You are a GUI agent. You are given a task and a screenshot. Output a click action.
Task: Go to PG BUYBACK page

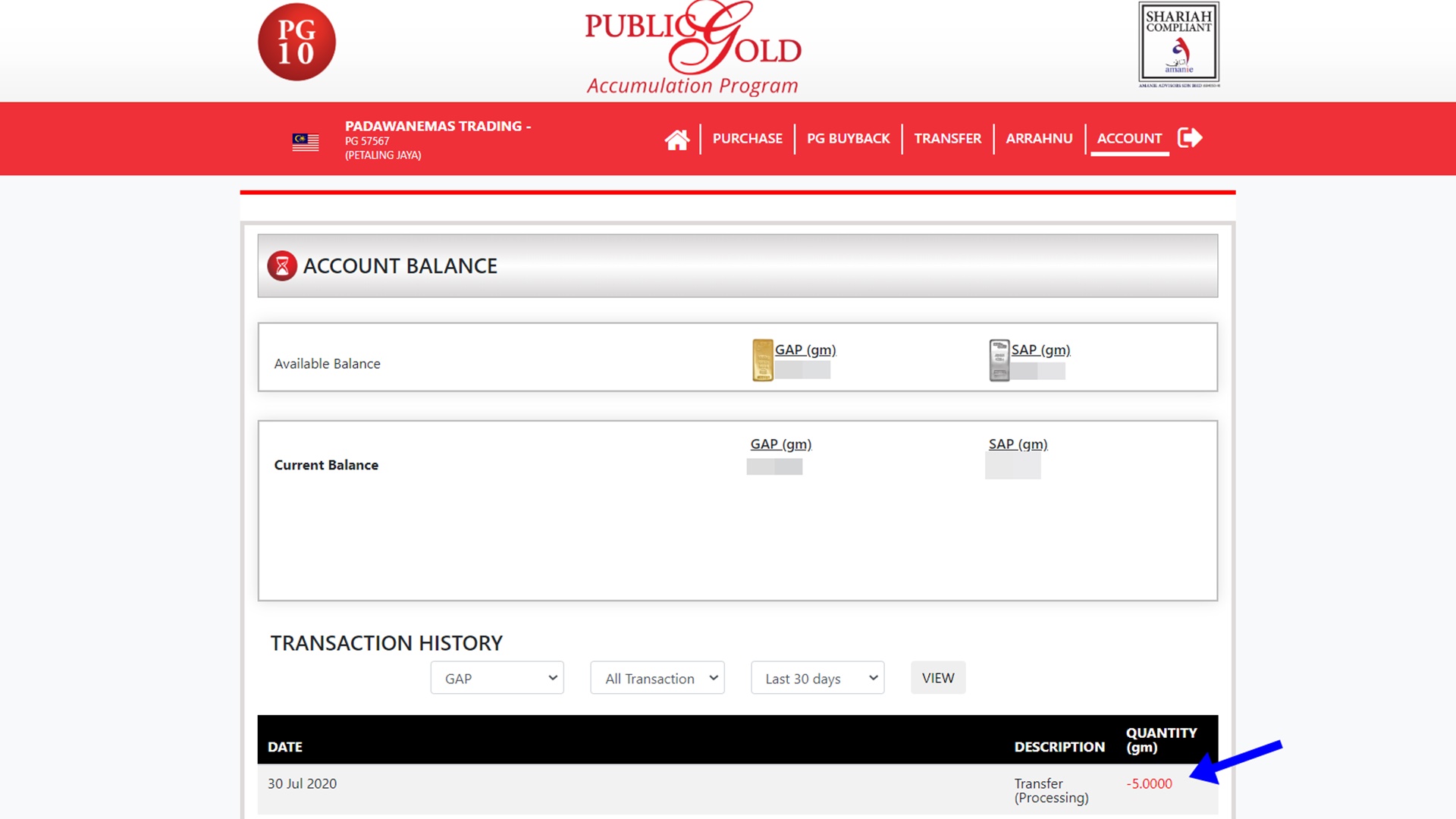tap(848, 139)
